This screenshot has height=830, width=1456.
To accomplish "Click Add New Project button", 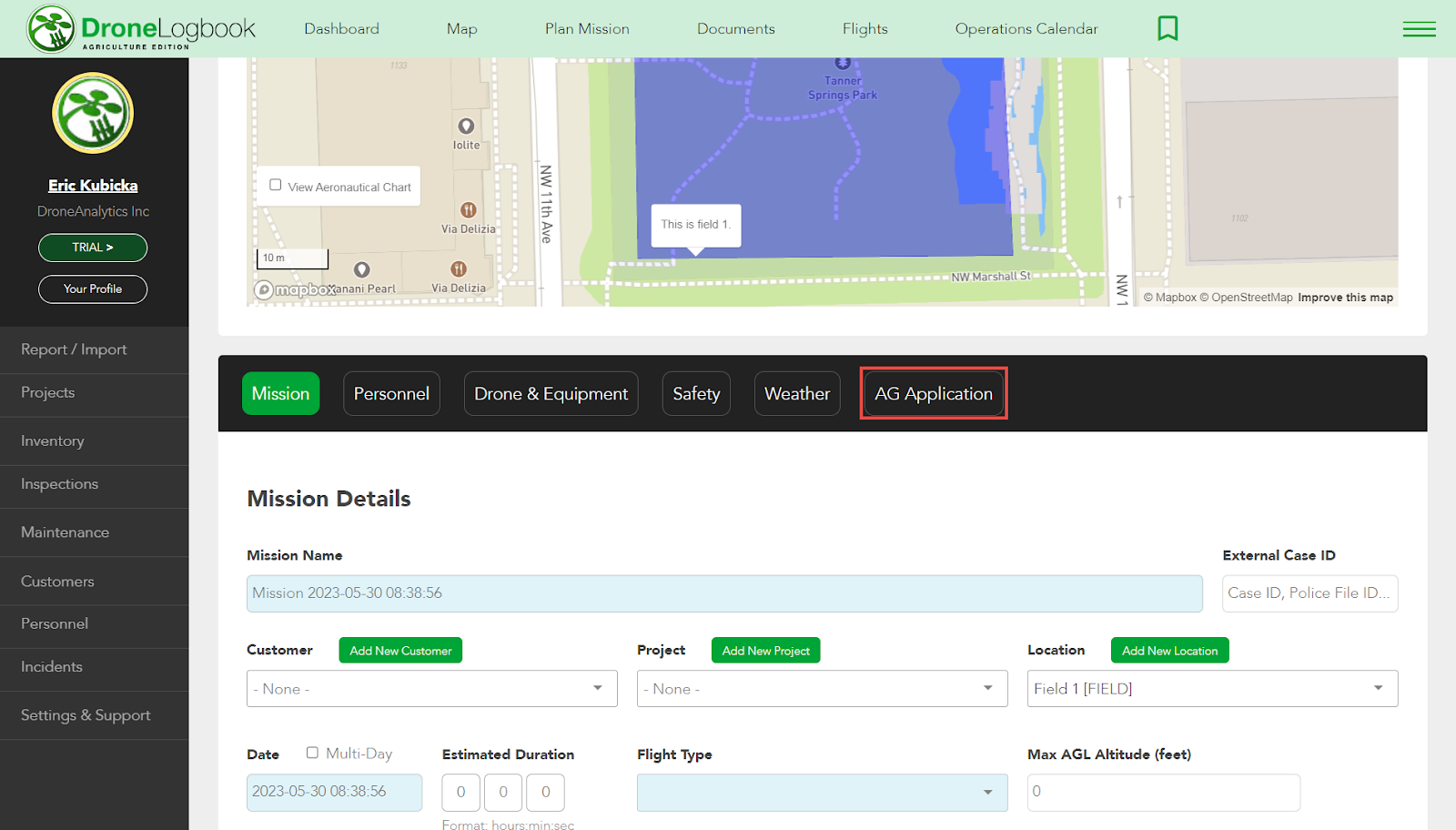I will [765, 651].
